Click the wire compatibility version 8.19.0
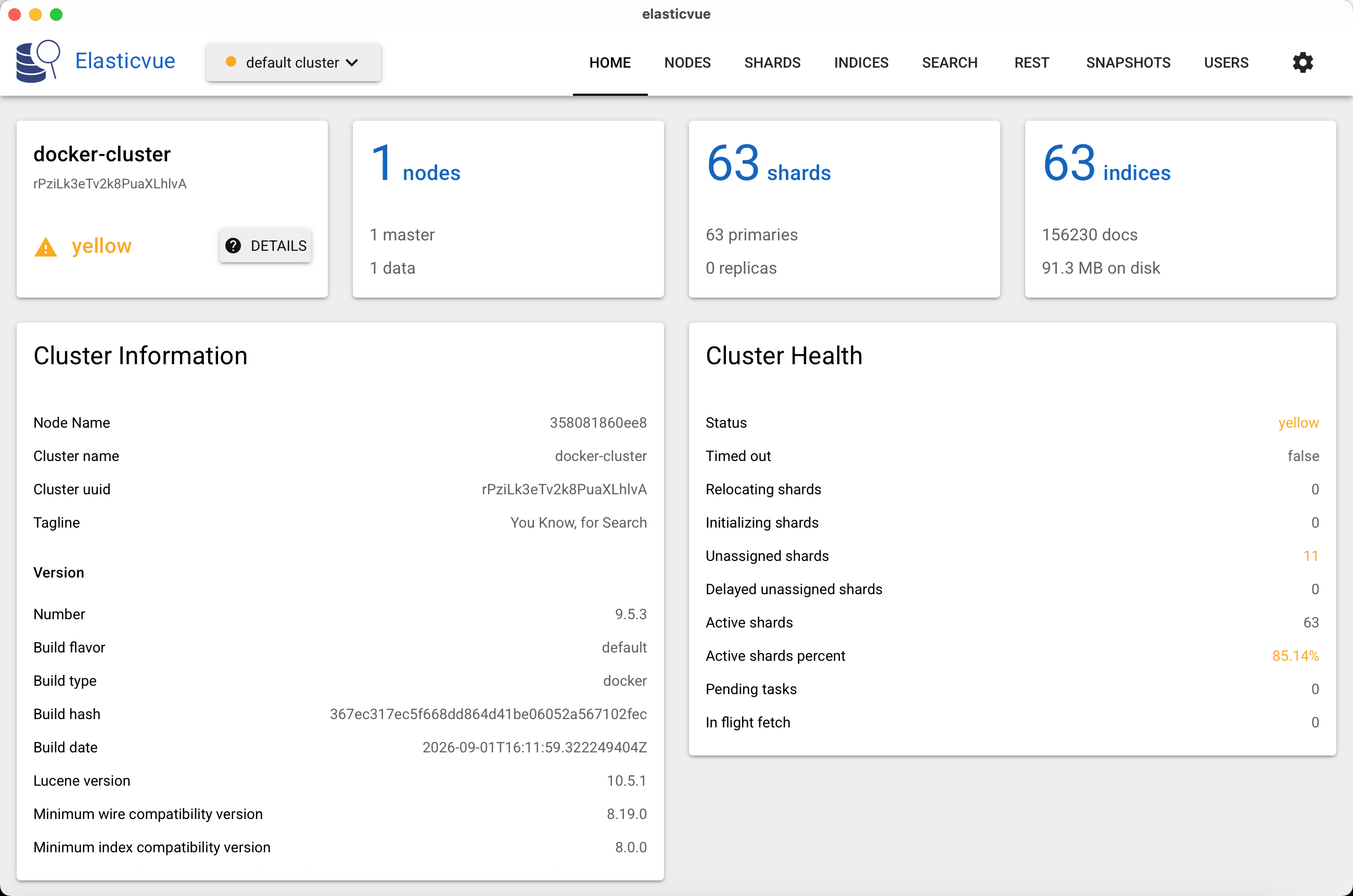1353x896 pixels. point(627,814)
